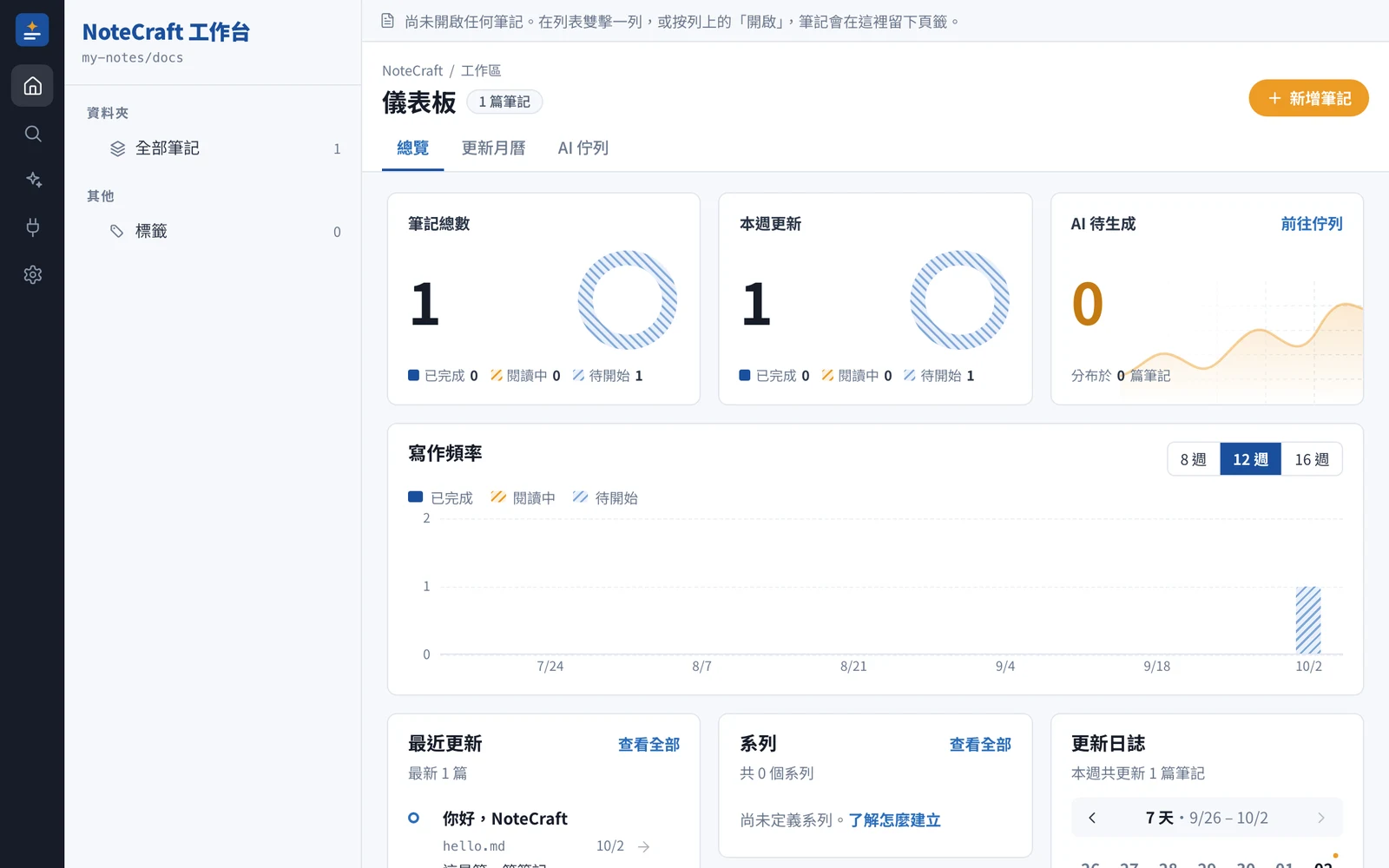Image resolution: width=1389 pixels, height=868 pixels.
Task: Switch to the 總覽 tab
Action: [413, 148]
